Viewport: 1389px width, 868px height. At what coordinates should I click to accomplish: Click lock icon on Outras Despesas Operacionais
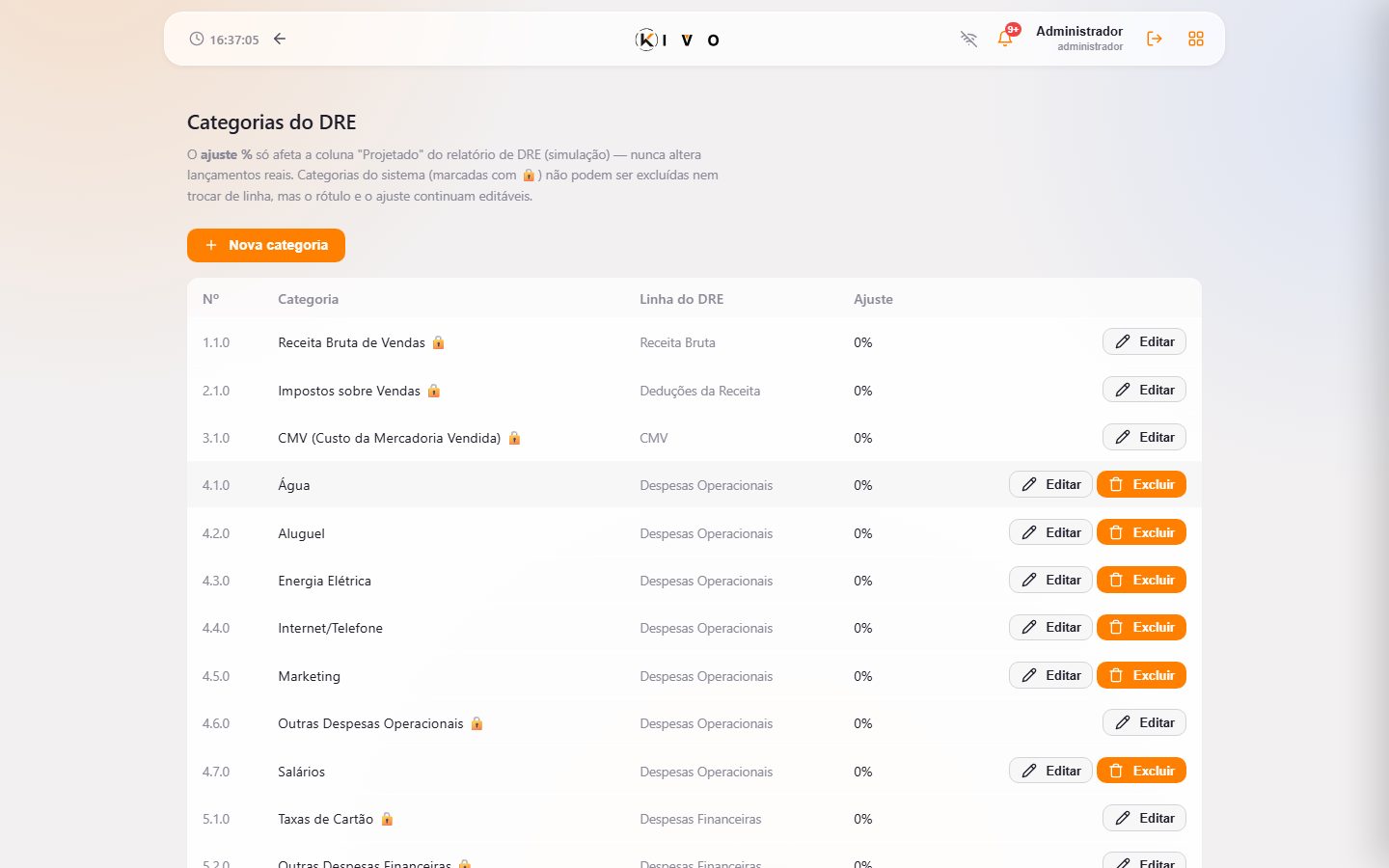tap(477, 723)
